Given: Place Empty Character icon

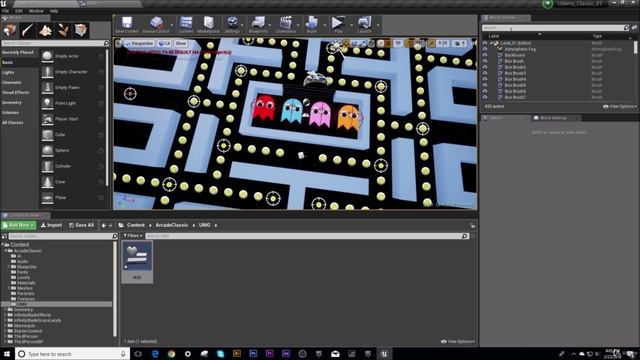Looking at the screenshot, I should [47, 71].
